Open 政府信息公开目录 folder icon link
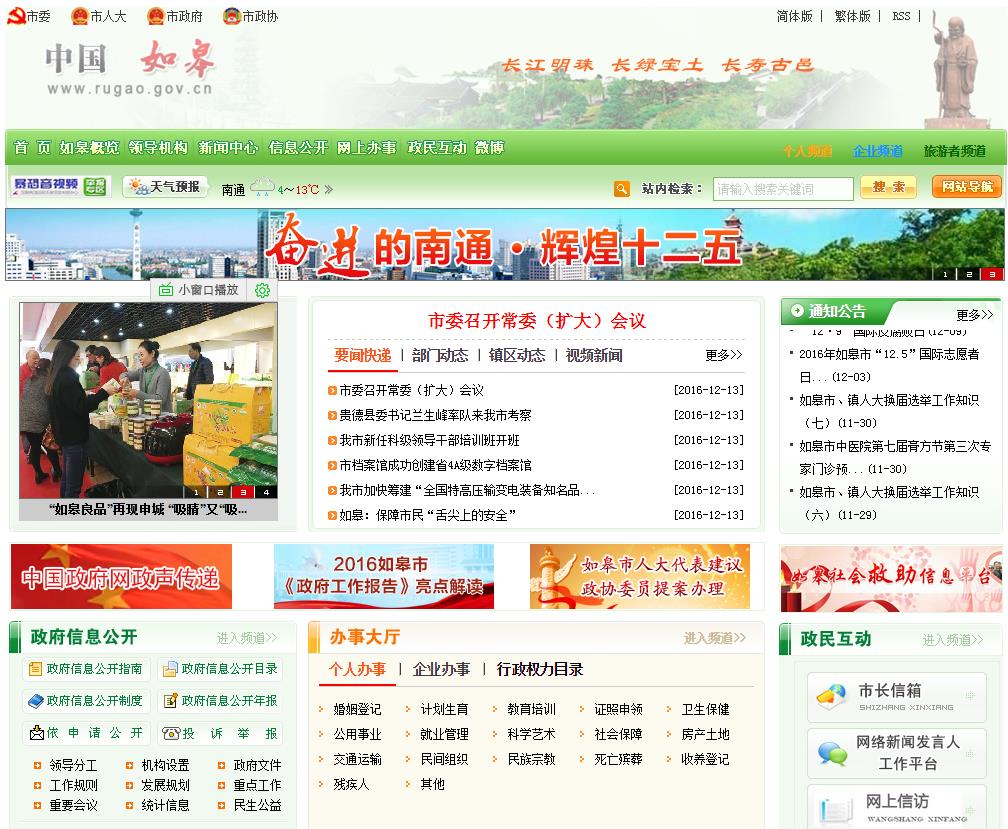Screen dimensions: 1008x829 220,669
